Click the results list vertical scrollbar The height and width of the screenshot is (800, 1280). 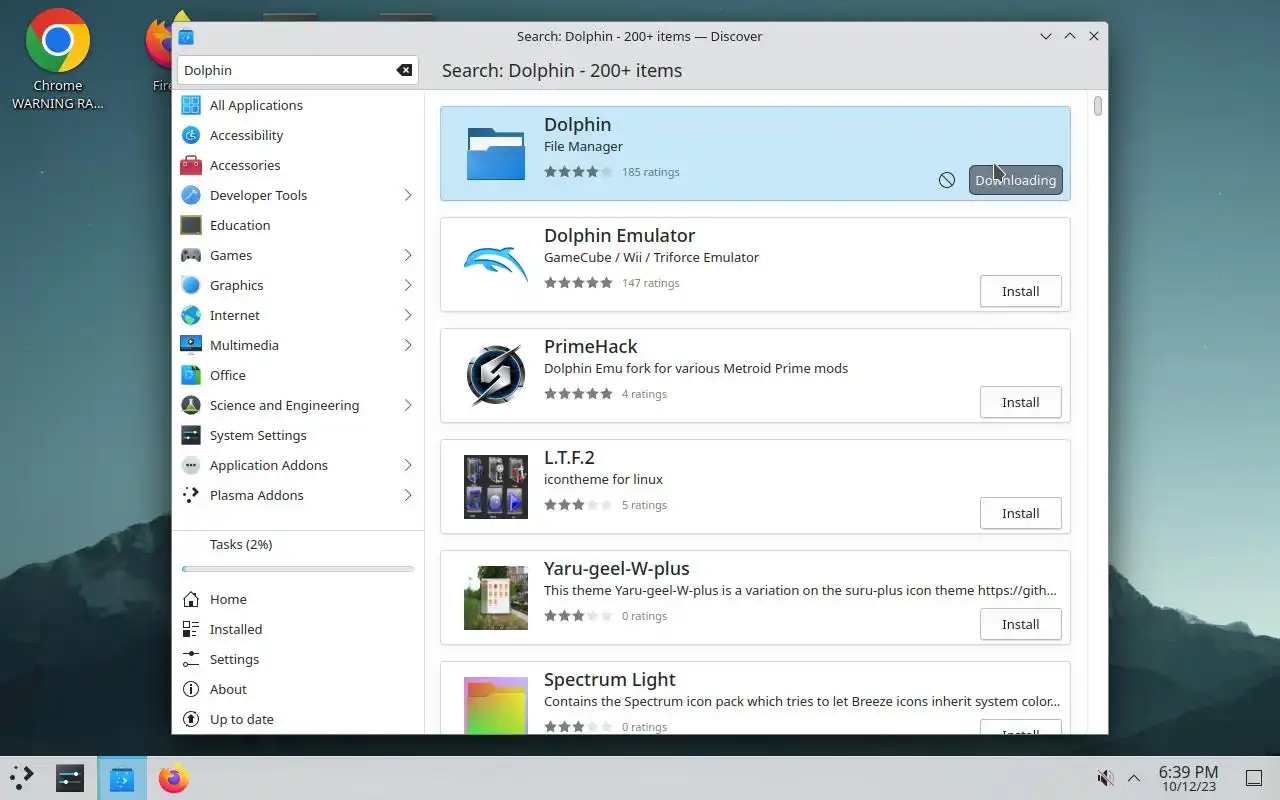pos(1098,106)
